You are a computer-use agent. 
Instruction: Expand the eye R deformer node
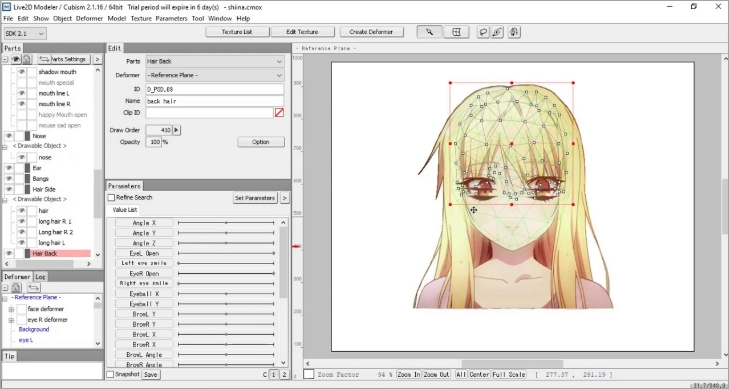click(11, 320)
